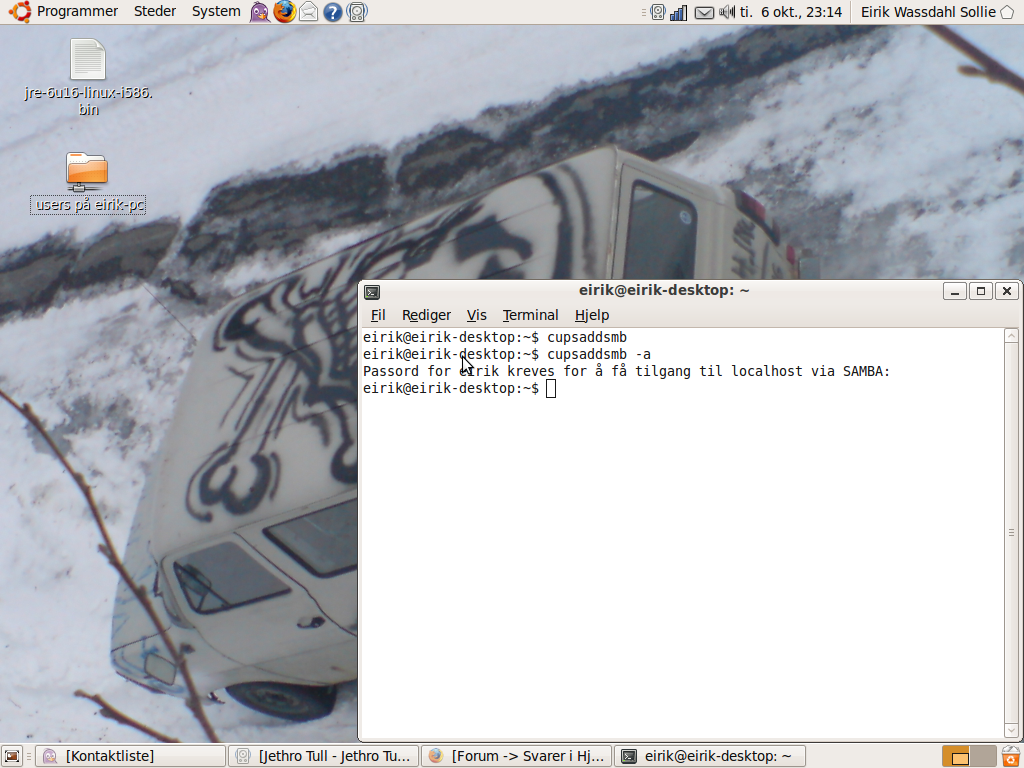Open the Rediger menu in terminal
This screenshot has width=1024, height=768.
426,315
